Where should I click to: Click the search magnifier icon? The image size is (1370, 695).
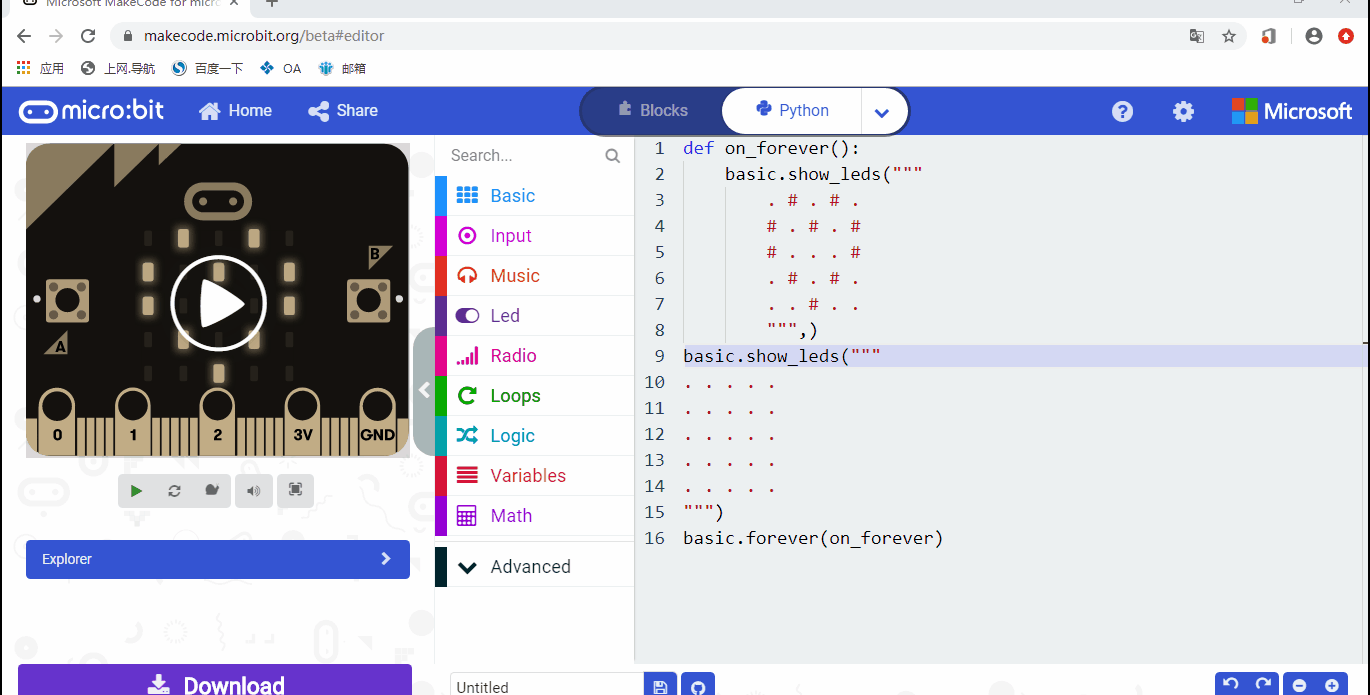[x=613, y=156]
